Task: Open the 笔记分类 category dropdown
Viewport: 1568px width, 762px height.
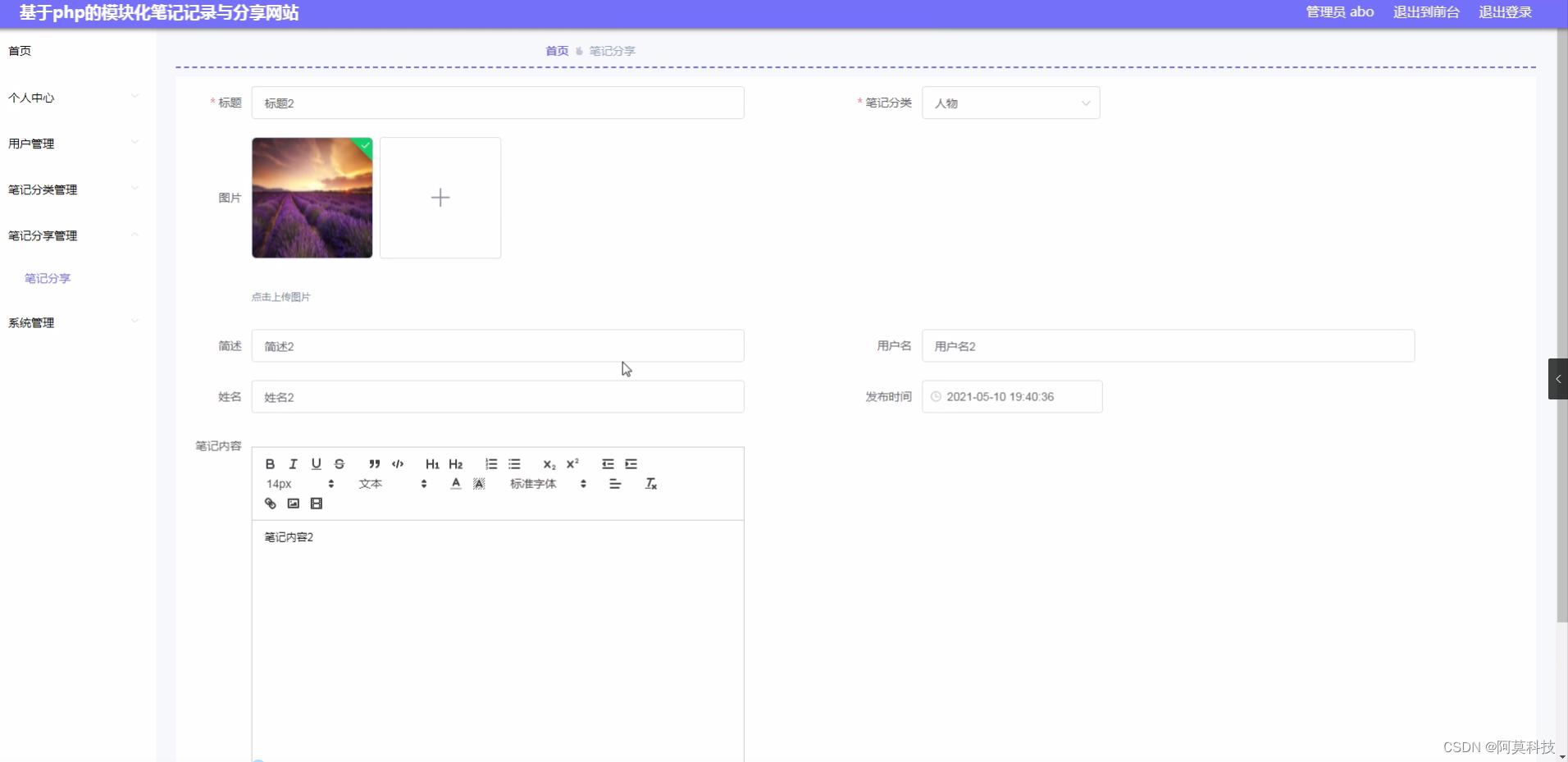Action: tap(1010, 103)
